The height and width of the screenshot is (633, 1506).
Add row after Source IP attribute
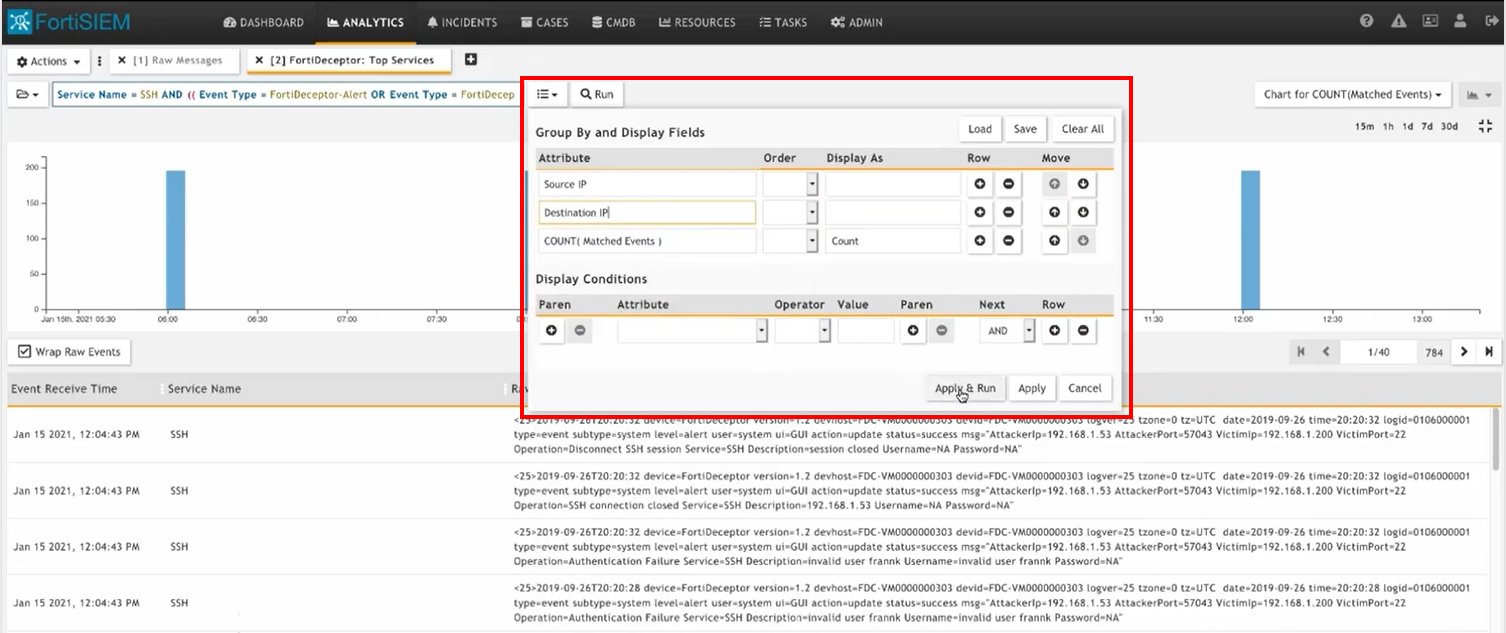980,184
